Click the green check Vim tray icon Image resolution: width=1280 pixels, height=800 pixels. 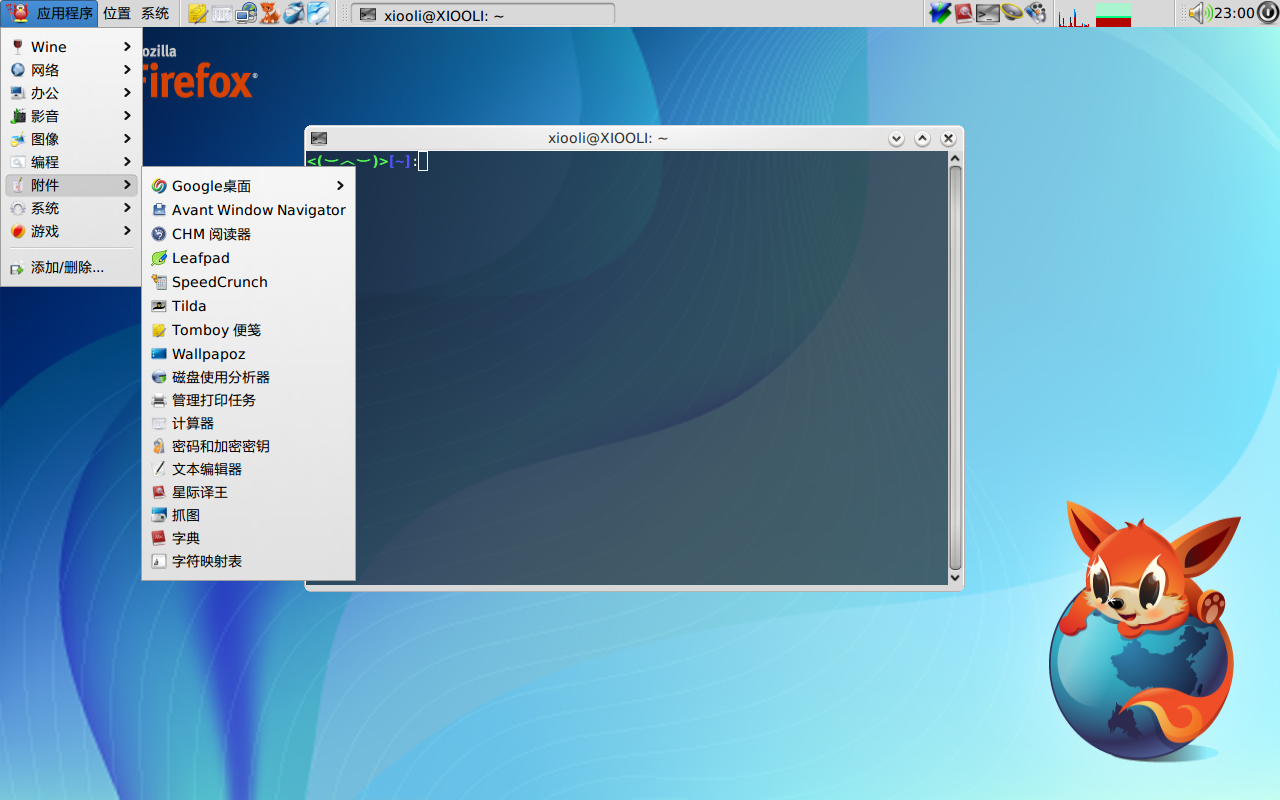(x=940, y=13)
